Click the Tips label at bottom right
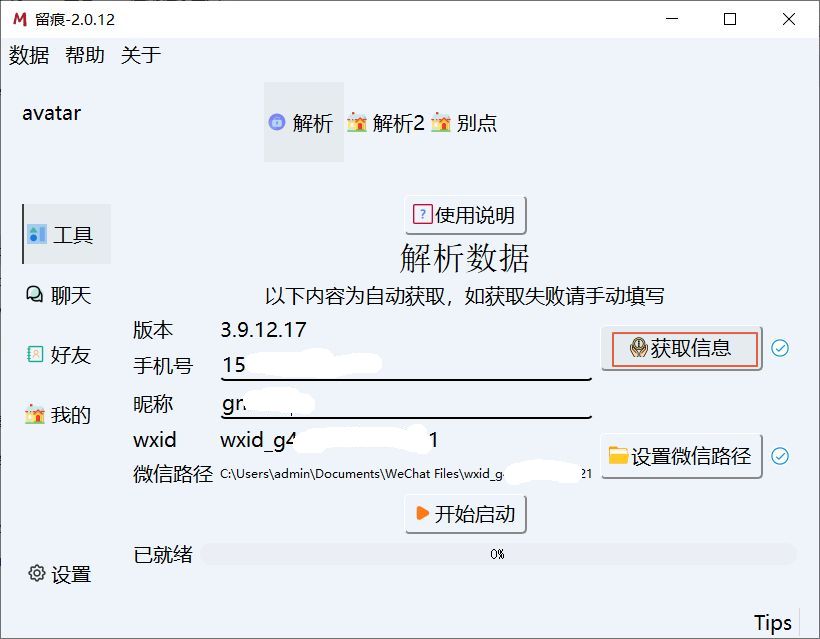The height and width of the screenshot is (639, 820). pyautogui.click(x=774, y=621)
